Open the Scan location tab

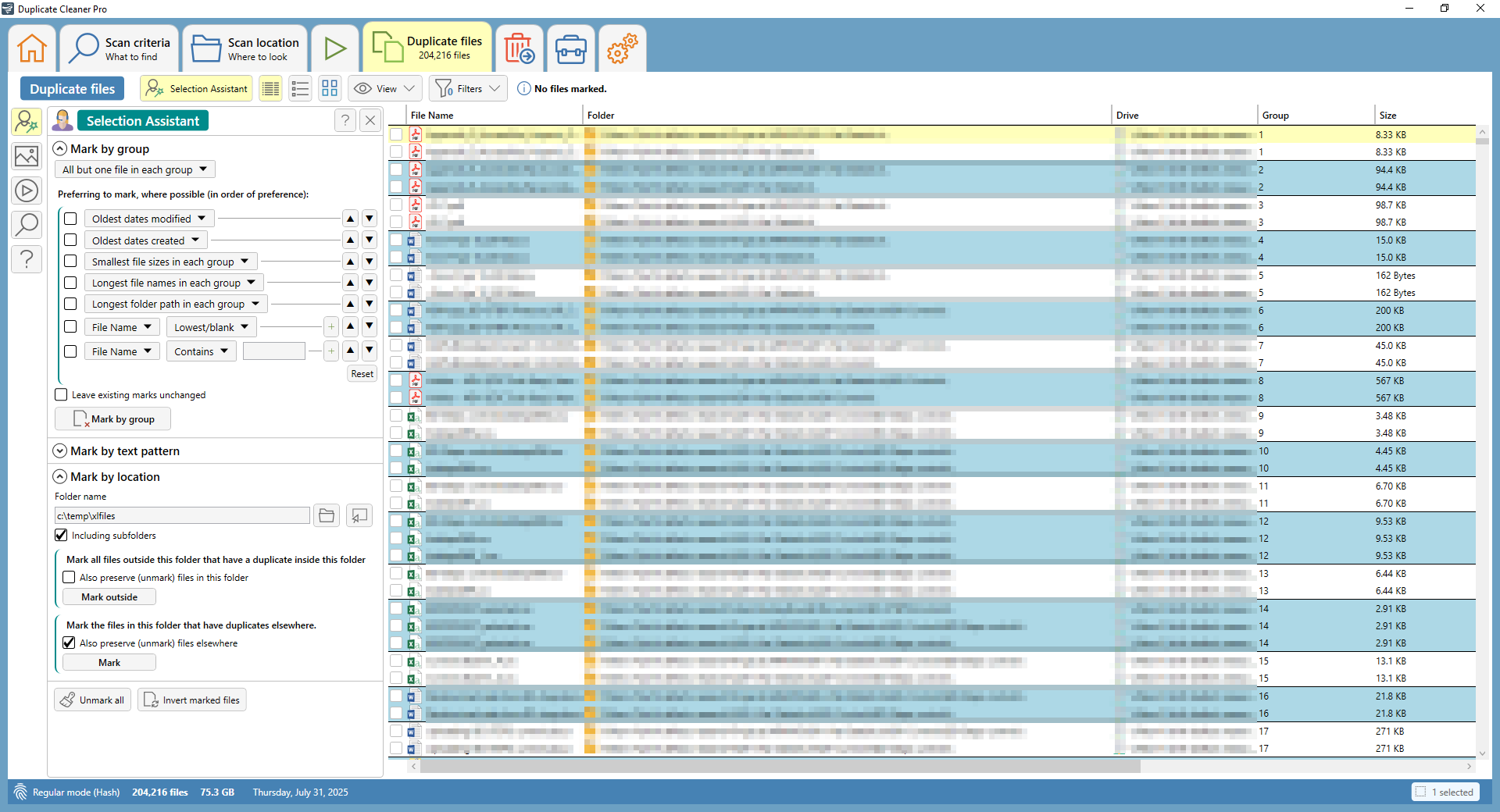tap(245, 48)
